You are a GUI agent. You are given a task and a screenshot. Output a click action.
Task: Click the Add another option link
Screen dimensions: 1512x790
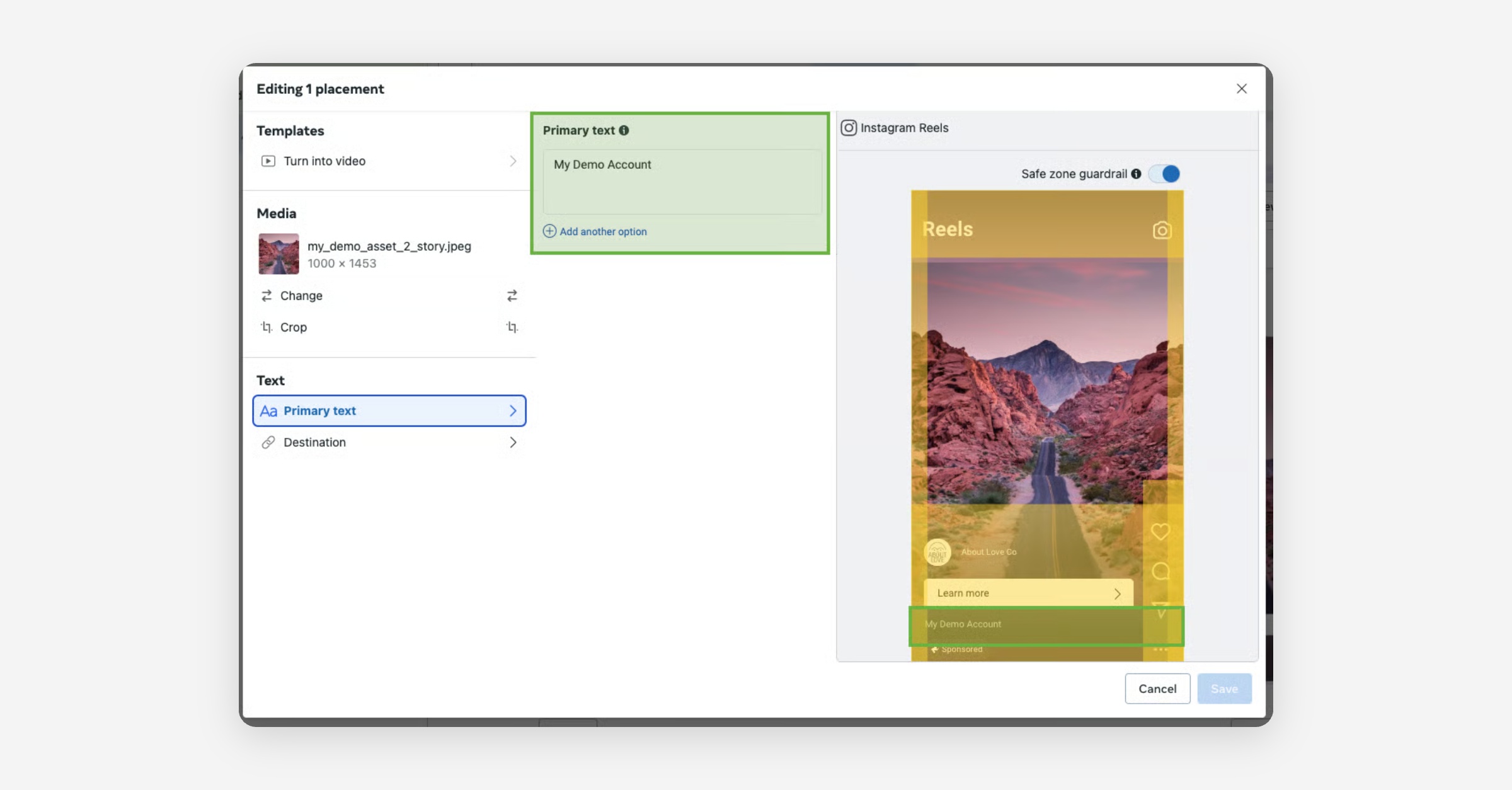(603, 231)
